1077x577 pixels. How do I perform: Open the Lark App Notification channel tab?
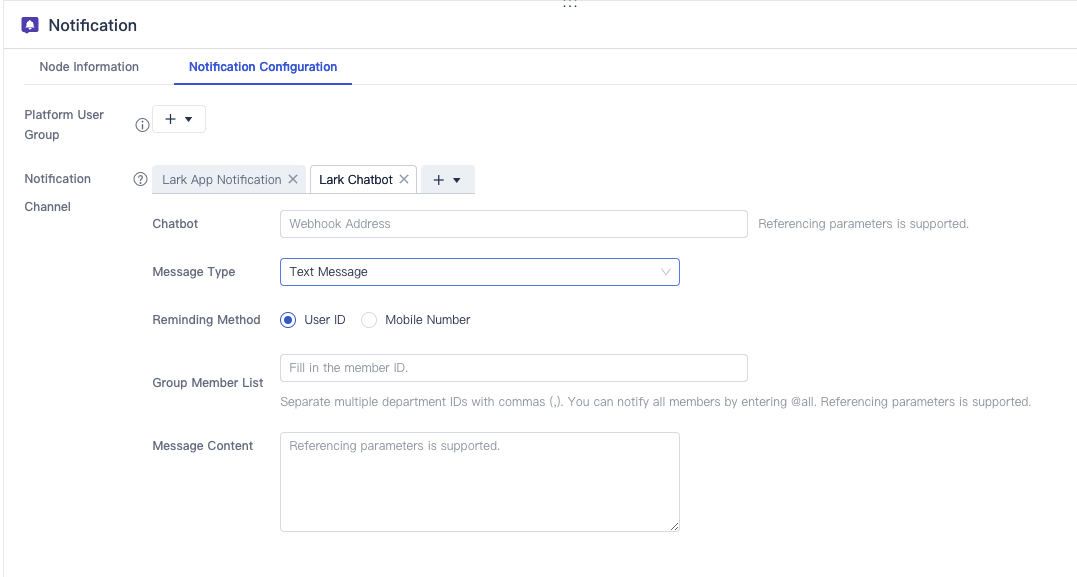click(x=221, y=180)
